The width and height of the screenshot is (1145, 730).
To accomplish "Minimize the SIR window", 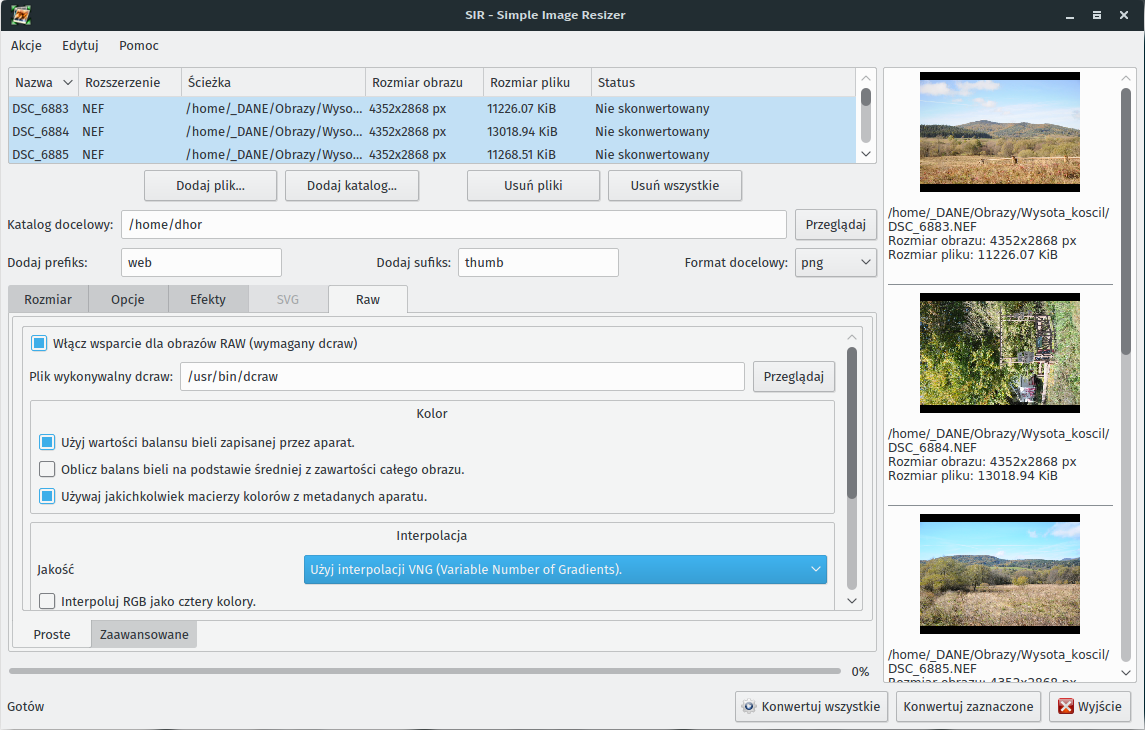I will pos(1070,15).
